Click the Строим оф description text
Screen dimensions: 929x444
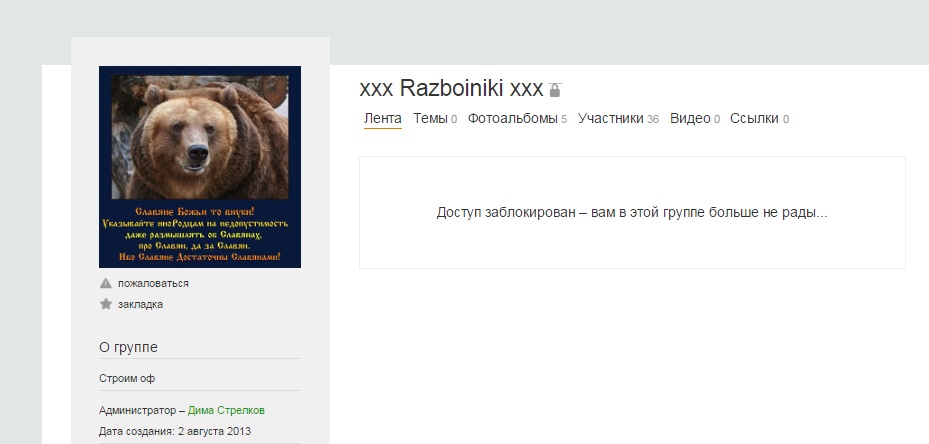[127, 378]
